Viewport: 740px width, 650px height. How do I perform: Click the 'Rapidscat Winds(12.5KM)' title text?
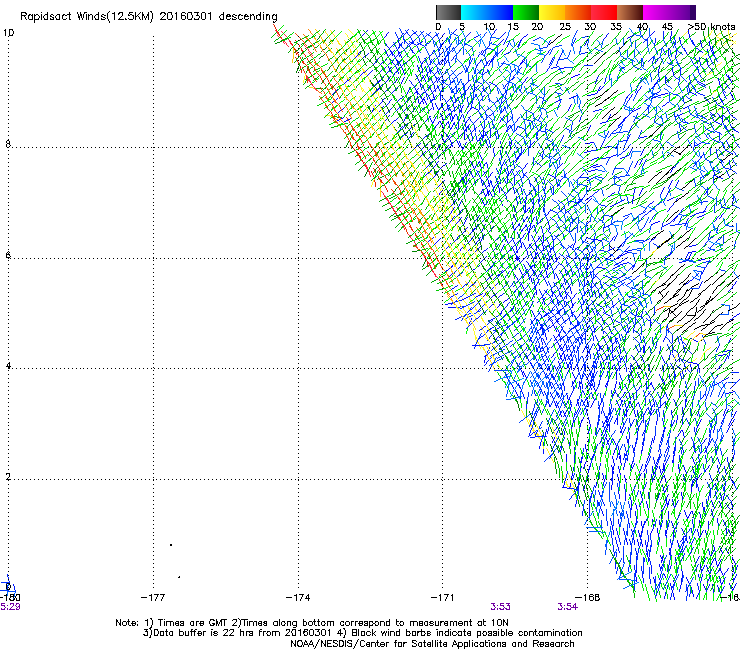click(x=87, y=17)
